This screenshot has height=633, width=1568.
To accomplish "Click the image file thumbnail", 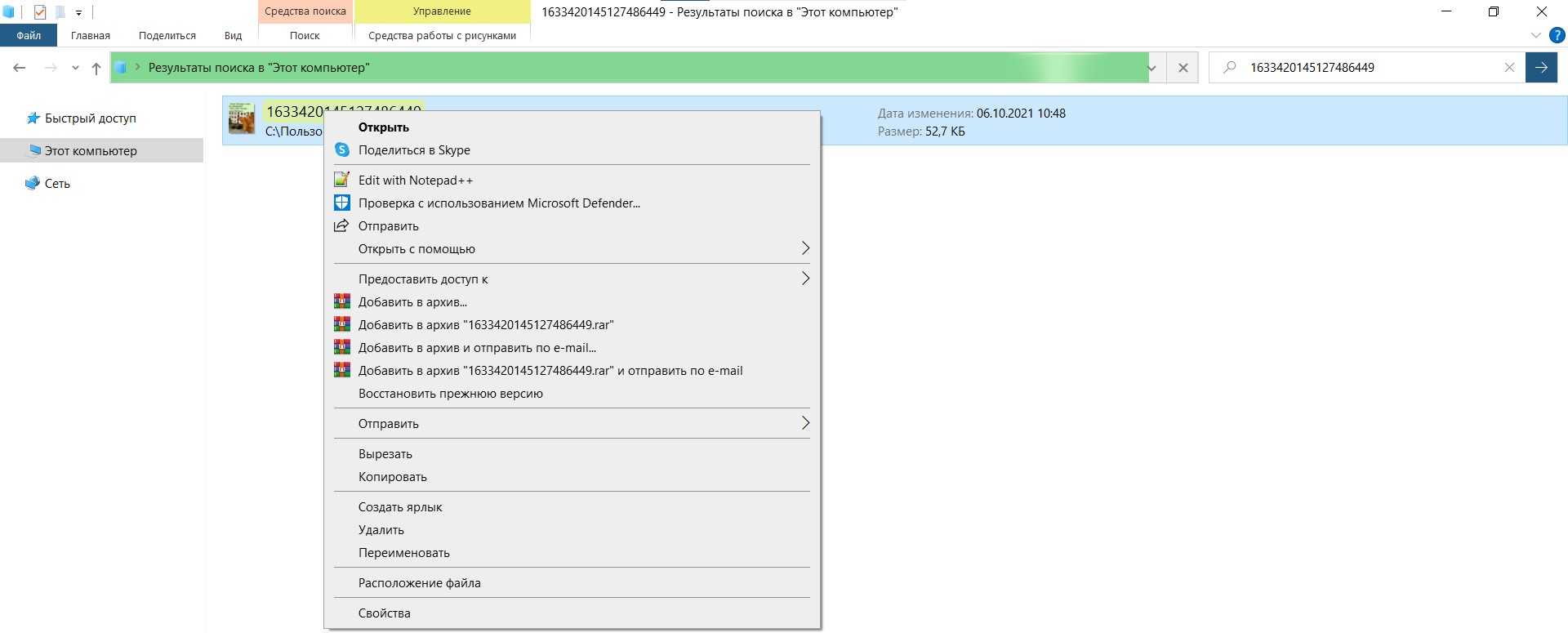I will pos(242,119).
